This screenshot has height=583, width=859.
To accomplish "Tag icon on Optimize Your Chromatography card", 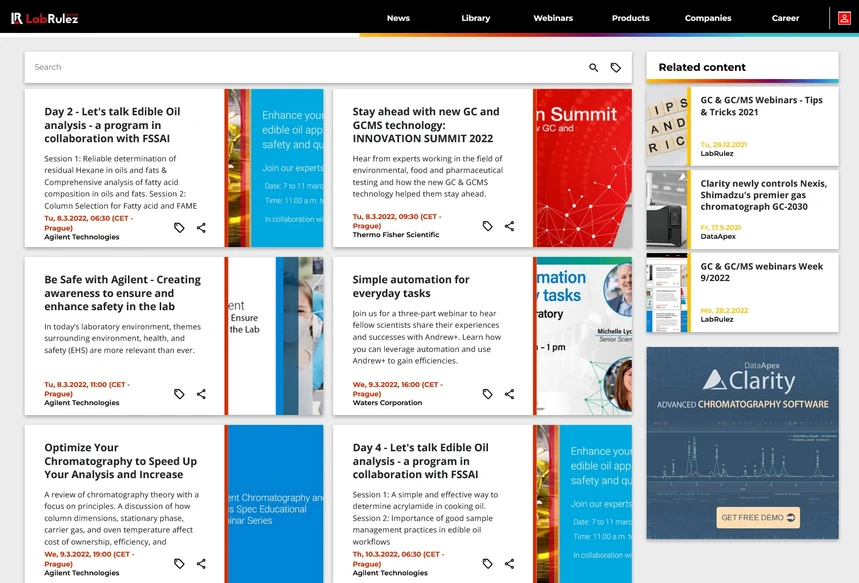I will tap(179, 563).
